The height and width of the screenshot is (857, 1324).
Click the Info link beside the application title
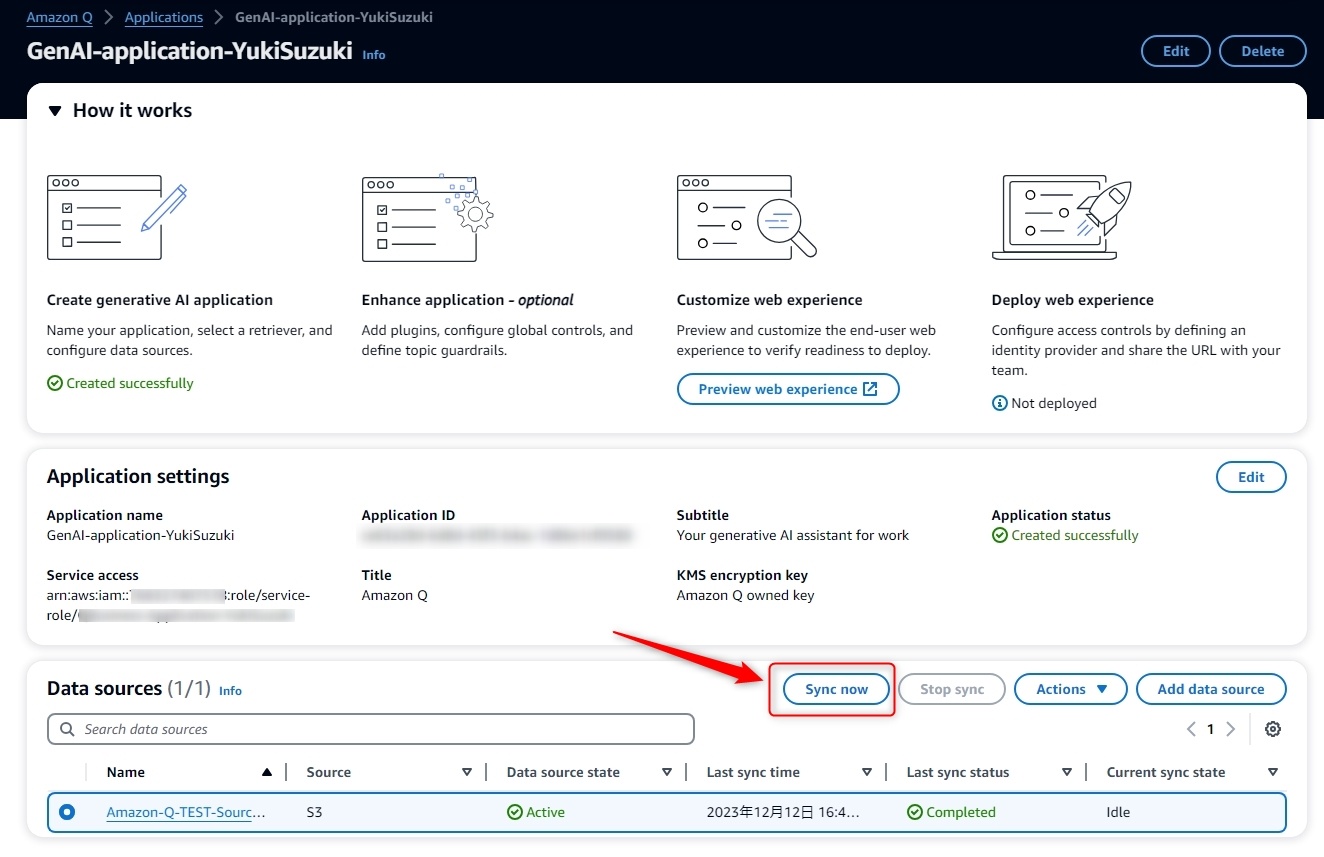pos(374,55)
